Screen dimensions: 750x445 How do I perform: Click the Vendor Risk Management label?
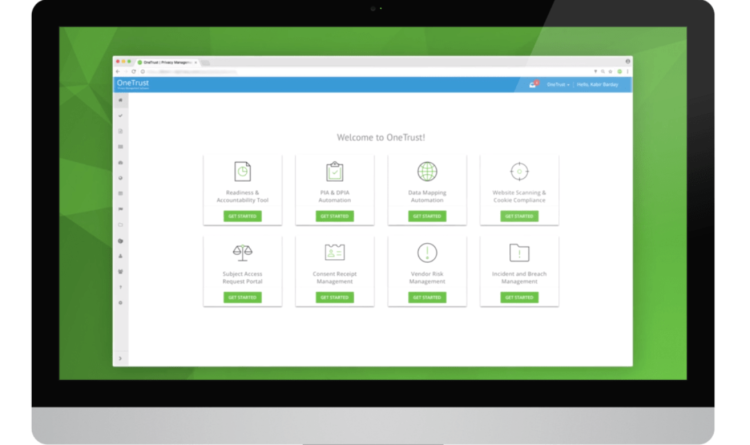[427, 278]
